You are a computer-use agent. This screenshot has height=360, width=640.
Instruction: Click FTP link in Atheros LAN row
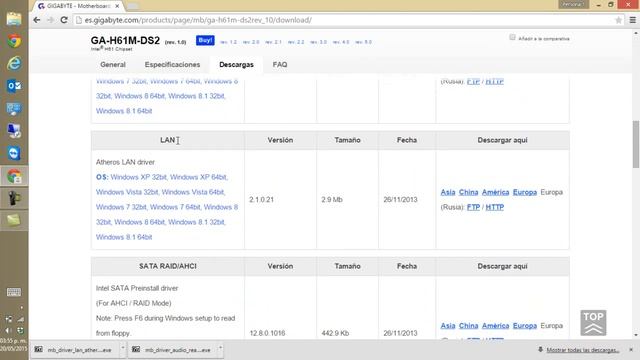pos(473,207)
